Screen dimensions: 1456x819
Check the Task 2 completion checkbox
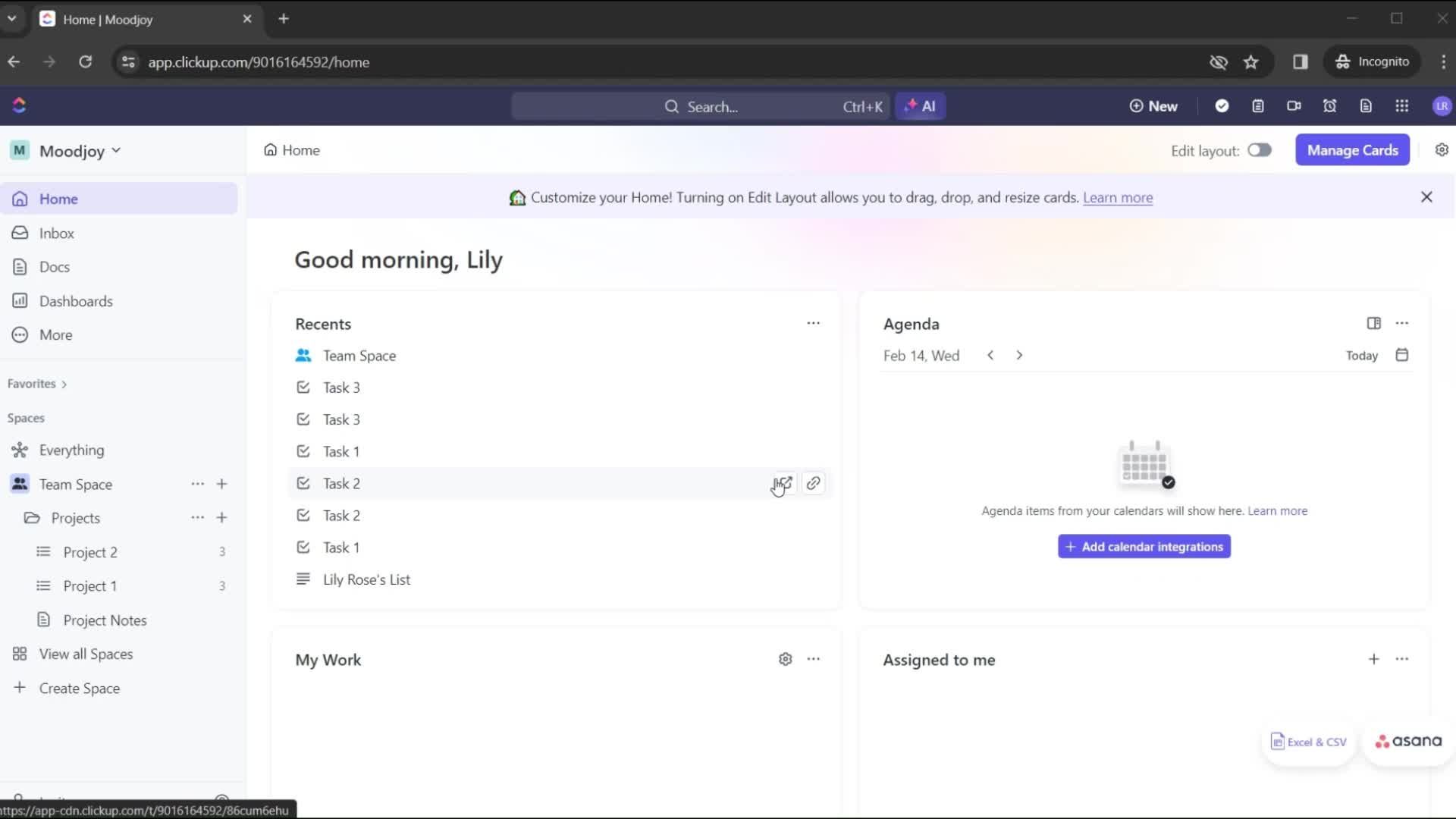[303, 483]
